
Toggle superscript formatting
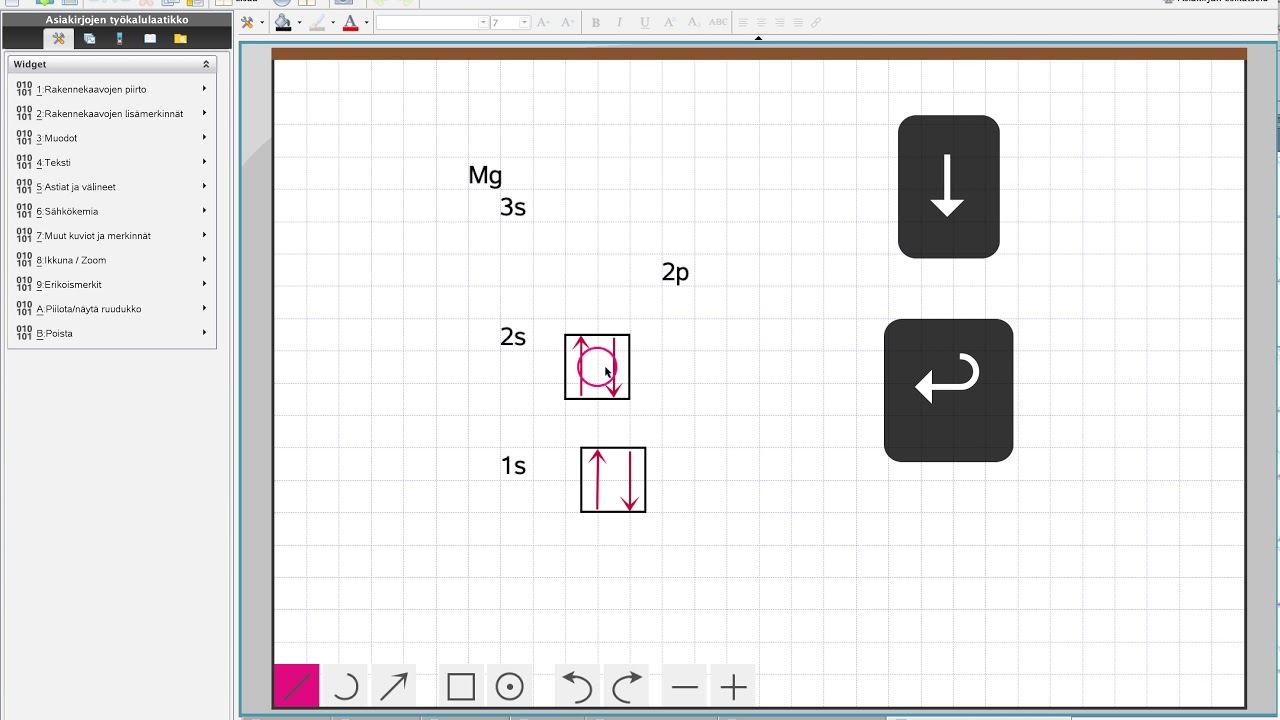click(669, 22)
